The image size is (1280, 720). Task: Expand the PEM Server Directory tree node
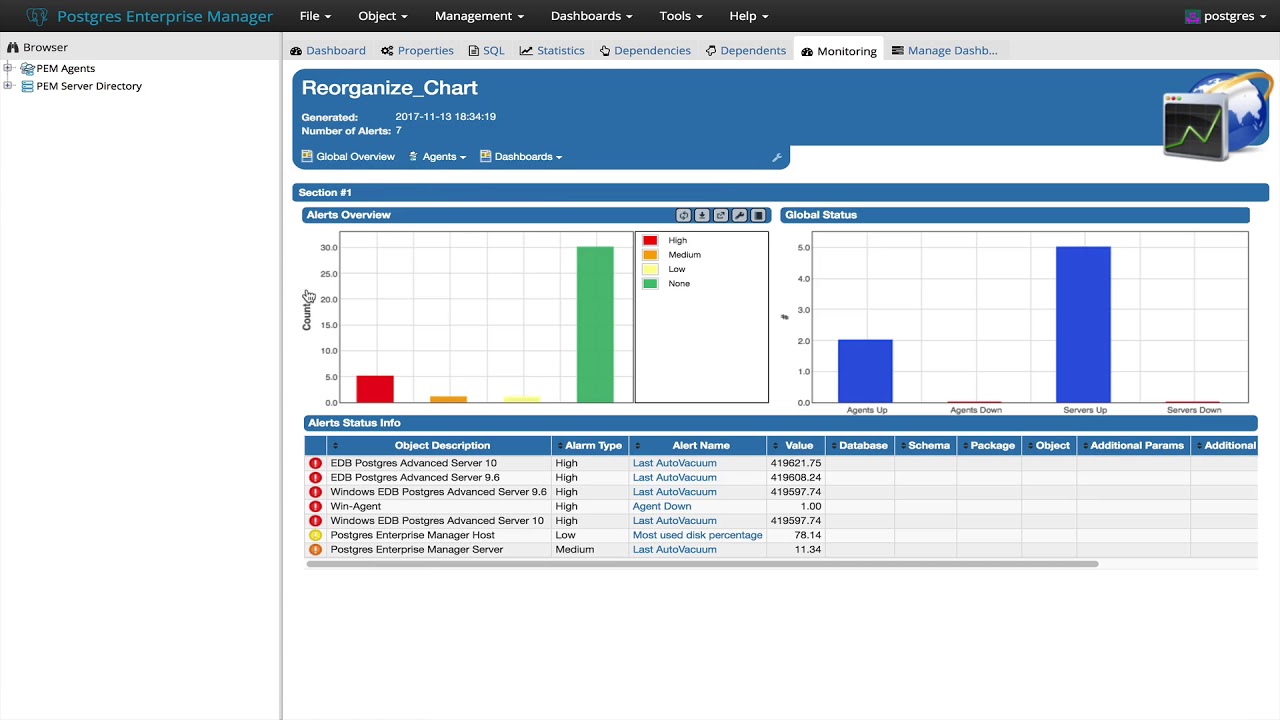(8, 86)
